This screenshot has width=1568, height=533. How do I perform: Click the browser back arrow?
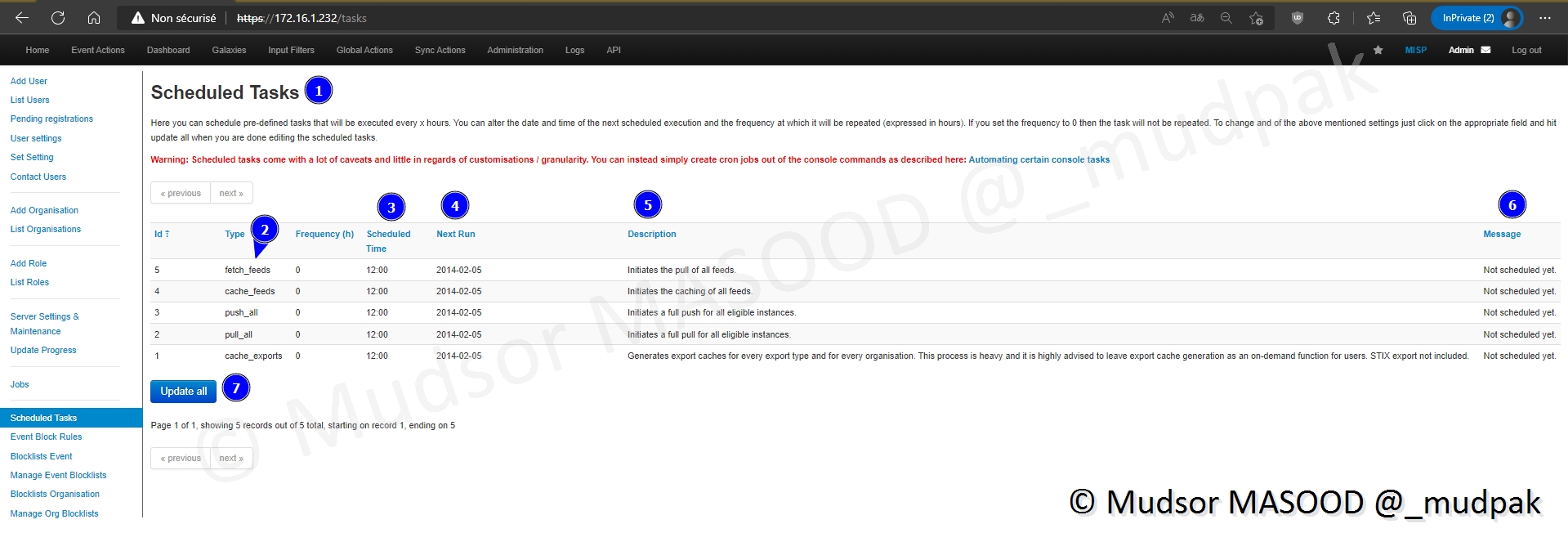22,18
